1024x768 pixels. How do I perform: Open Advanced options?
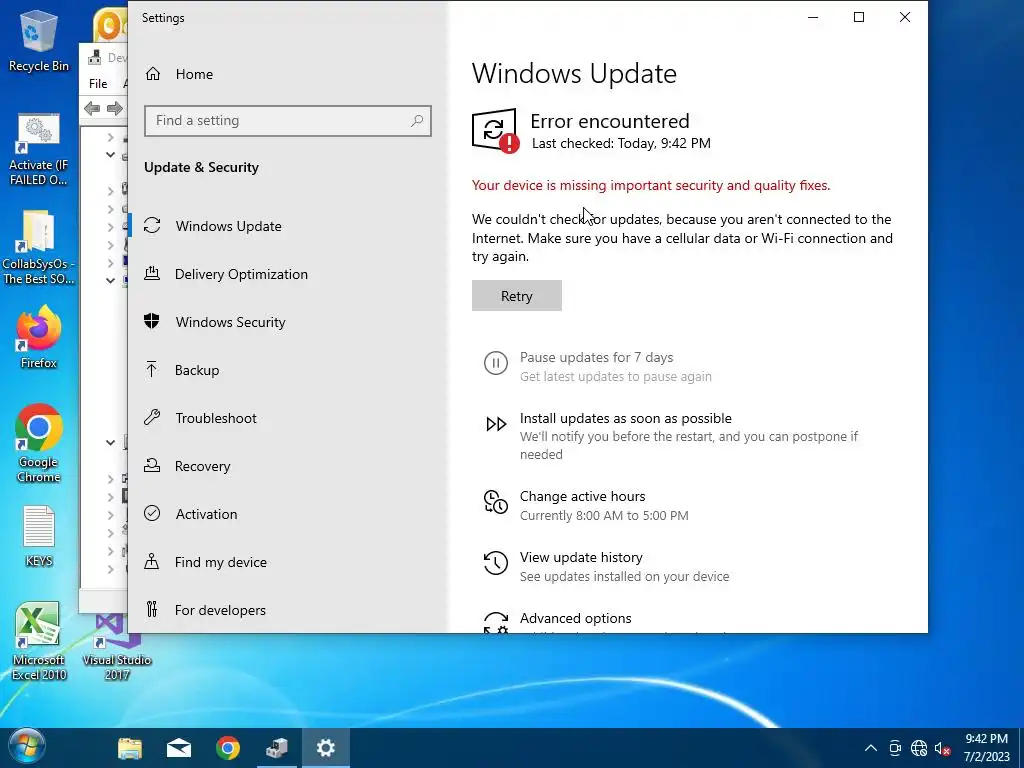coord(575,618)
